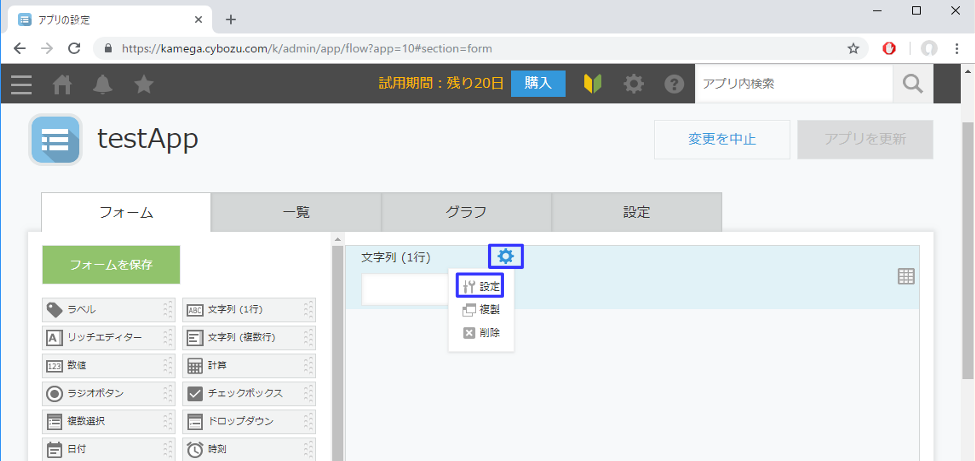Click the testApp title text
Viewport: 975px width, 461px height.
point(147,139)
